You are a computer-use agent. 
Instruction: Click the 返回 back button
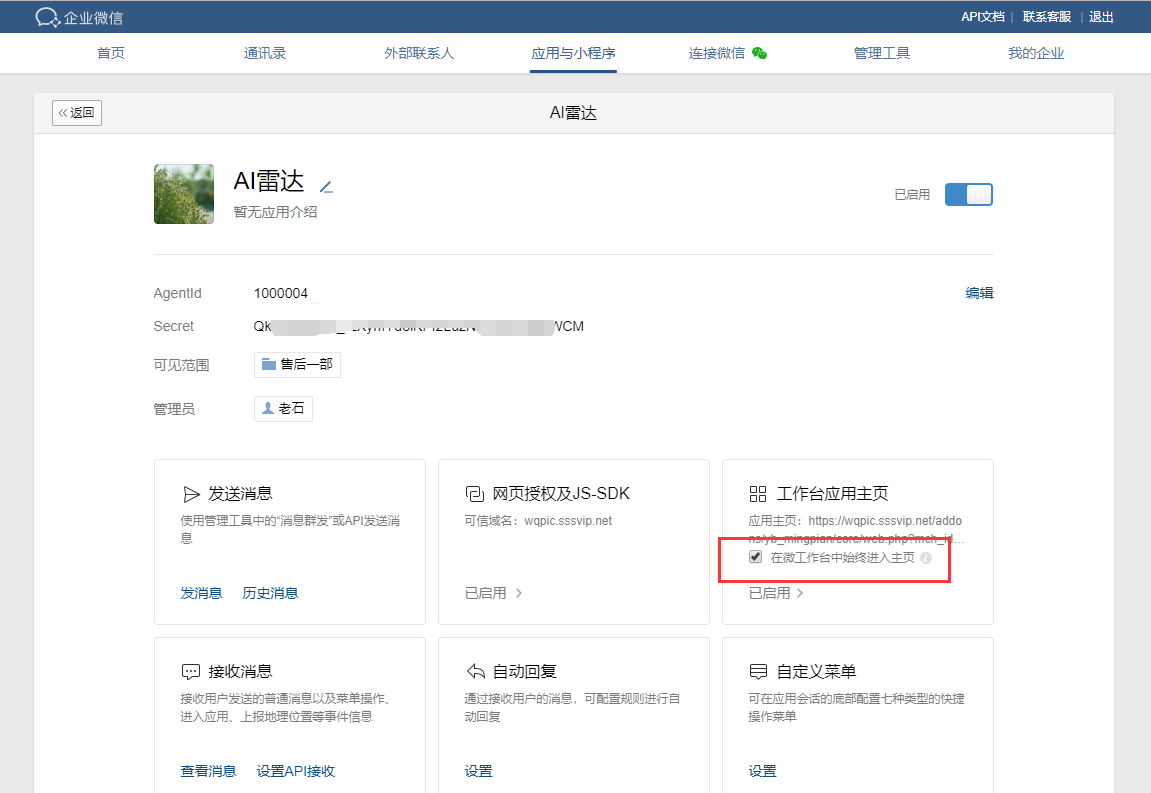[x=77, y=113]
